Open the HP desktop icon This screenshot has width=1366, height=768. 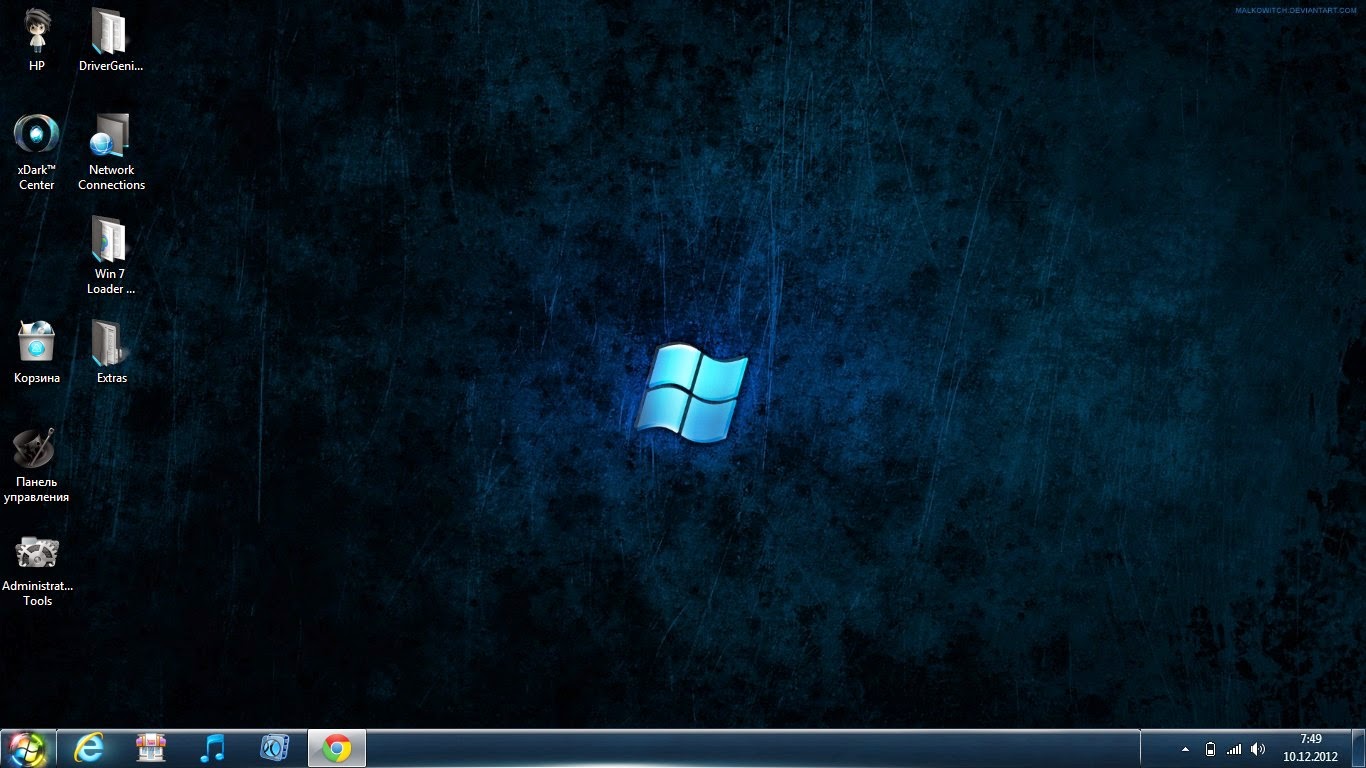point(37,40)
